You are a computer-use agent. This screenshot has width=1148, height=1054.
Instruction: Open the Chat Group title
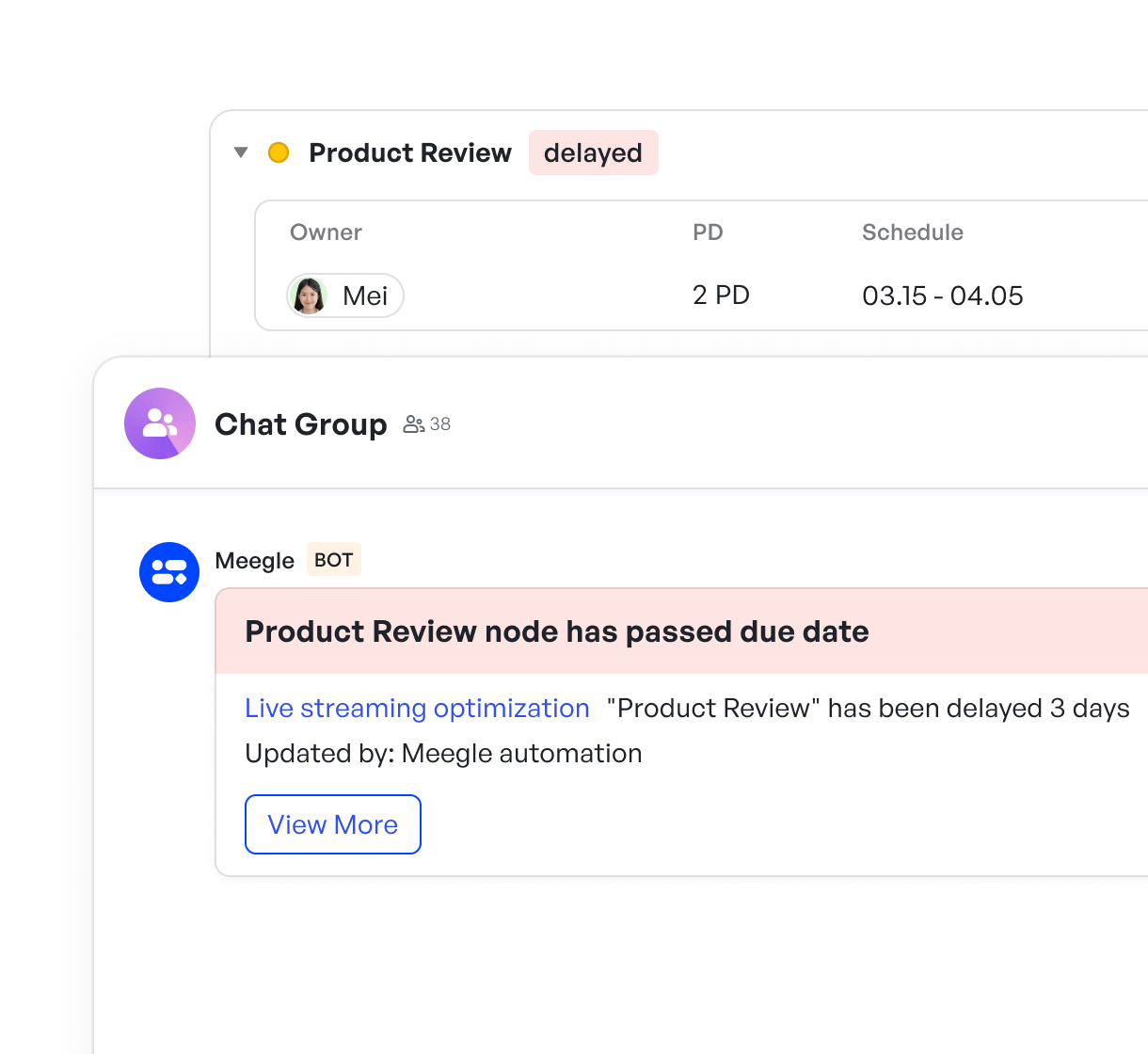click(x=300, y=424)
